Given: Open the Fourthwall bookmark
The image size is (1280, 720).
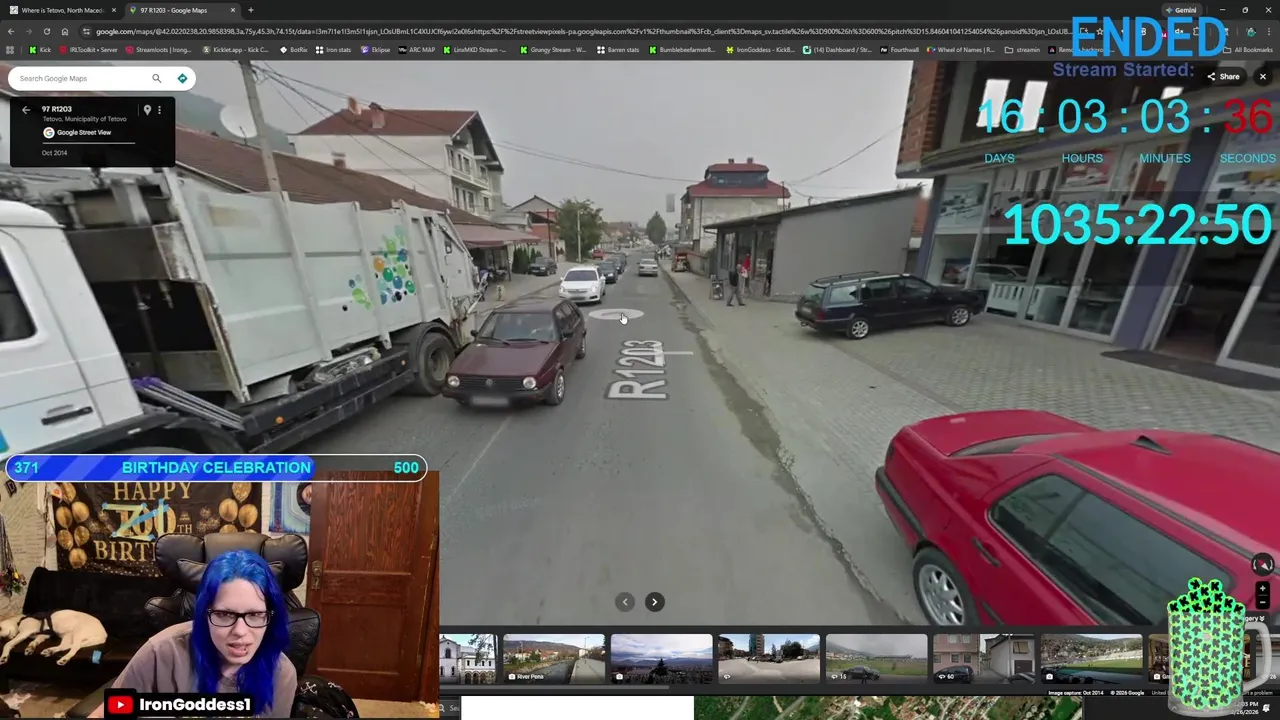Looking at the screenshot, I should click(899, 50).
